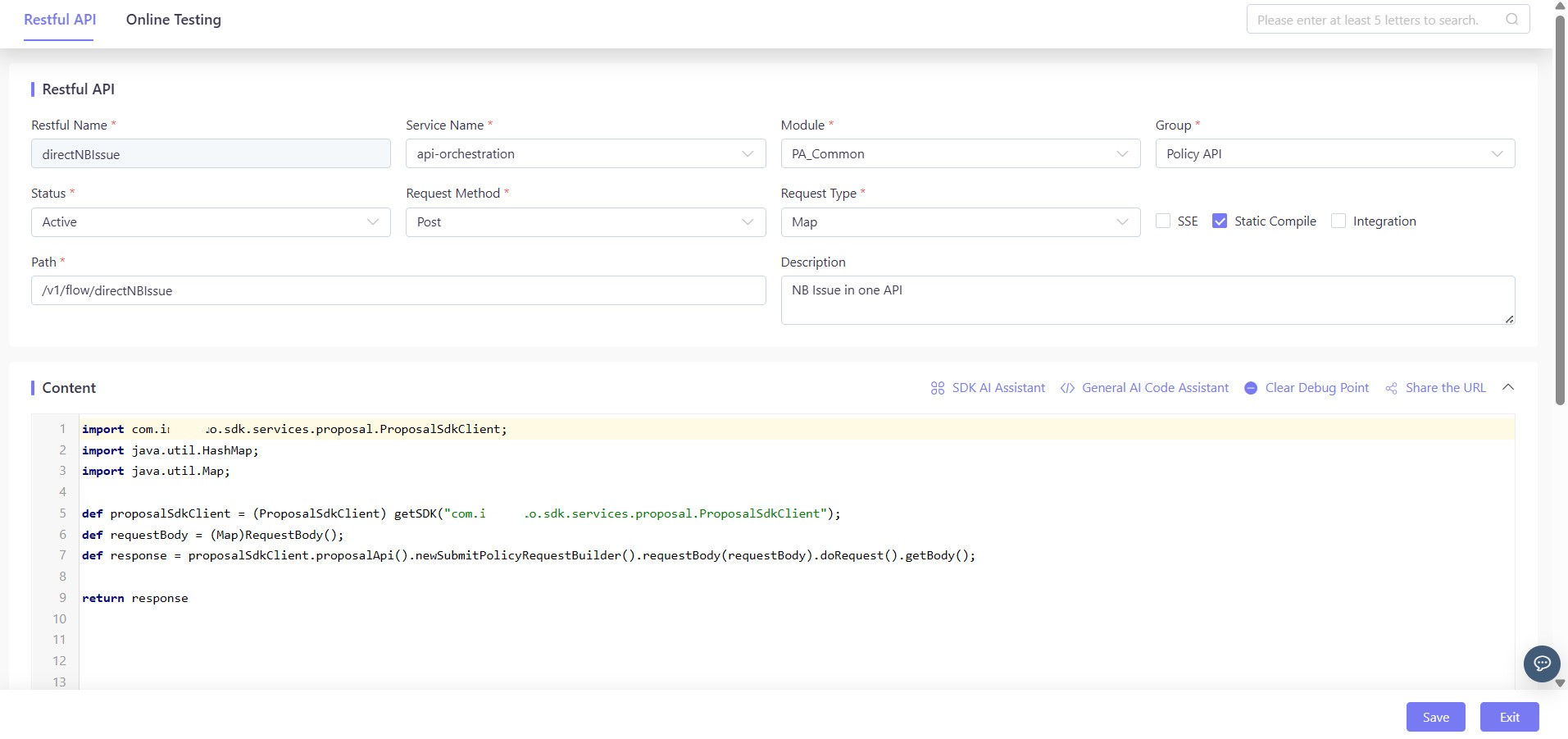This screenshot has height=739, width=1568.
Task: Enable the Integration checkbox
Action: coord(1338,221)
